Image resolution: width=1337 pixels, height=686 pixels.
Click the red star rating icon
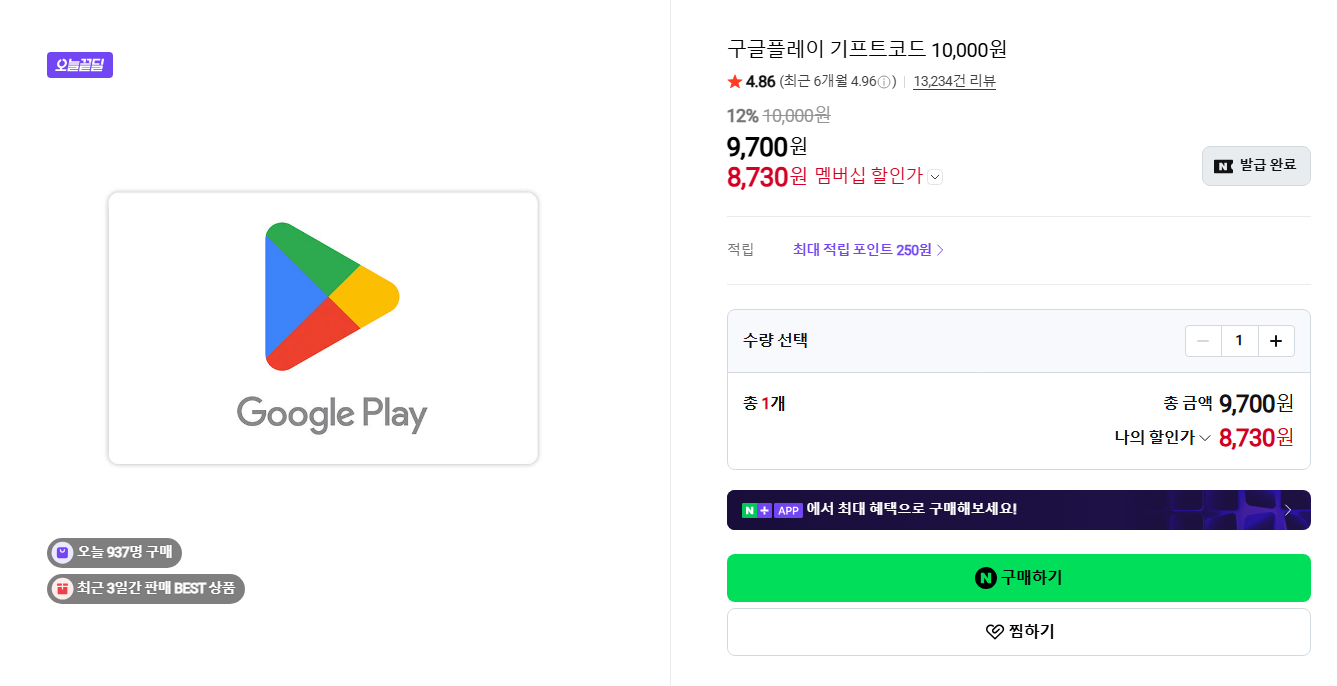click(735, 81)
